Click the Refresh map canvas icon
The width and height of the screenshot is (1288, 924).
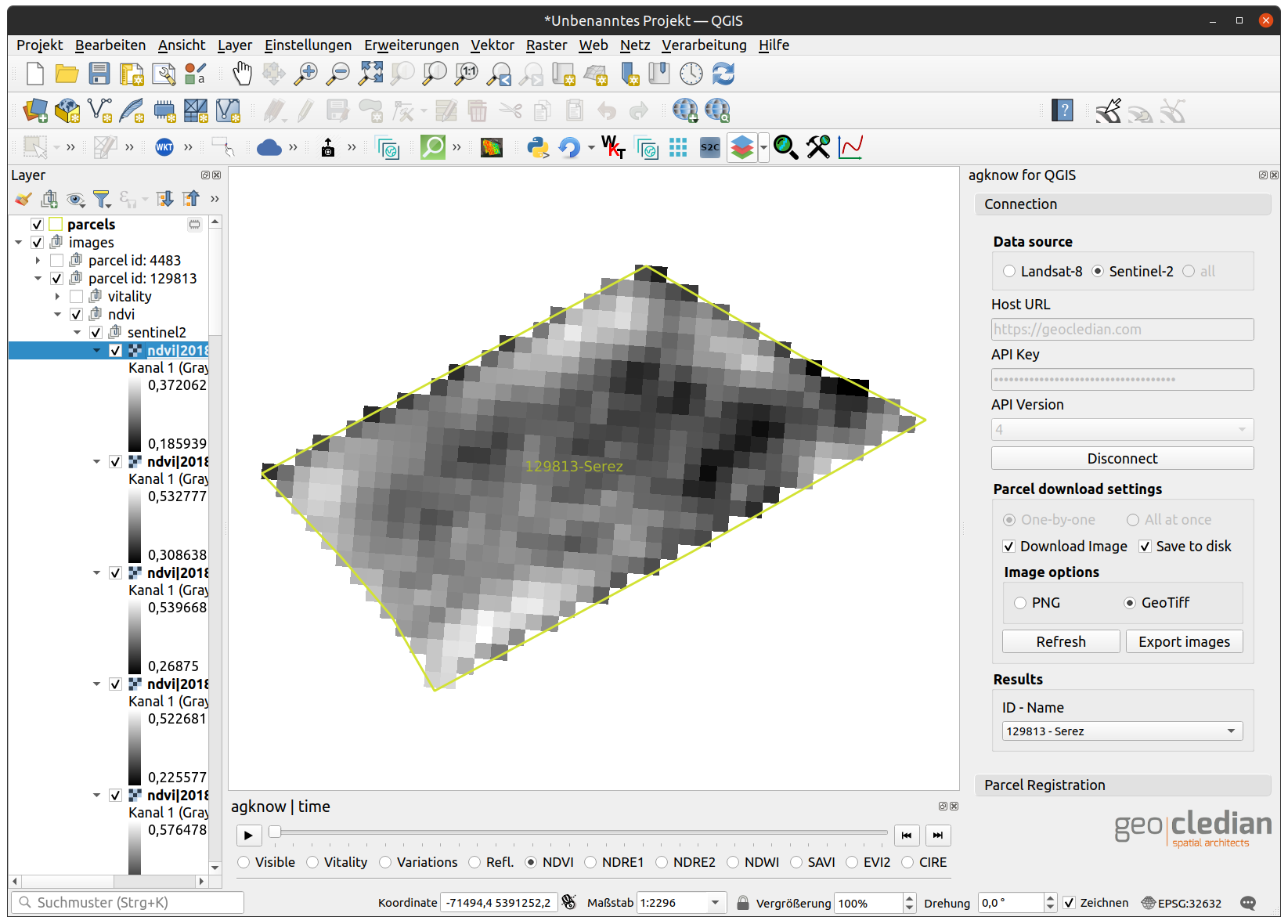(x=723, y=74)
